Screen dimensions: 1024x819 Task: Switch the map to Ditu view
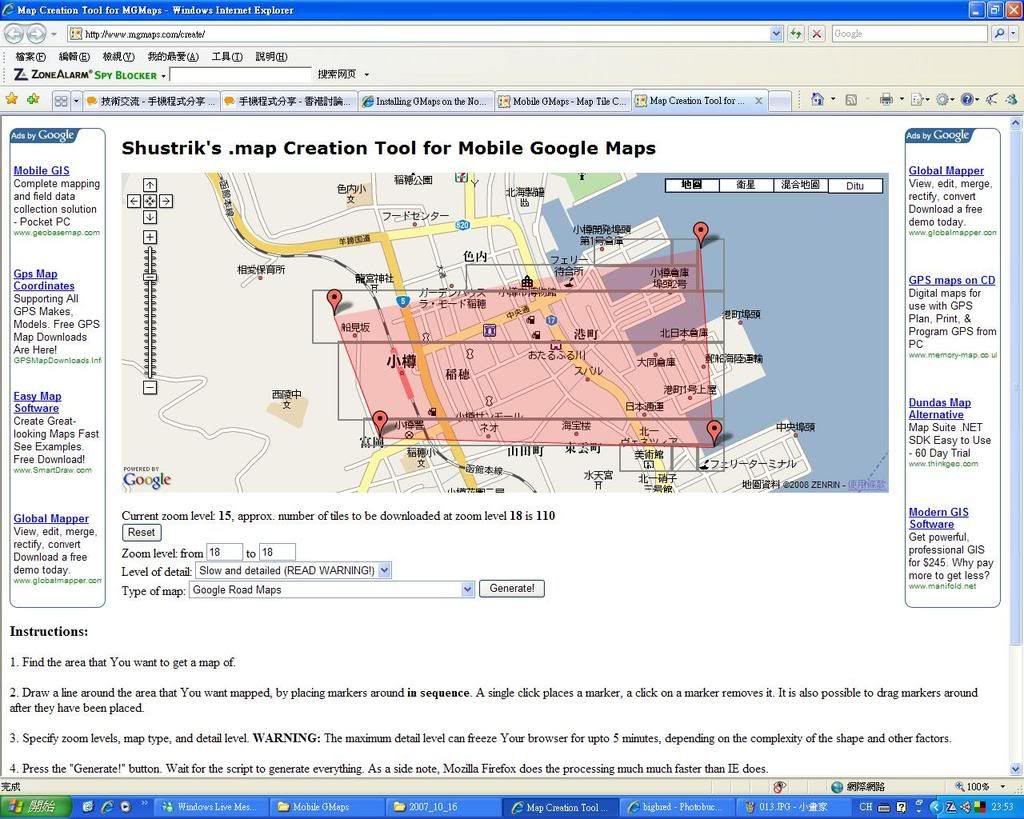point(854,185)
